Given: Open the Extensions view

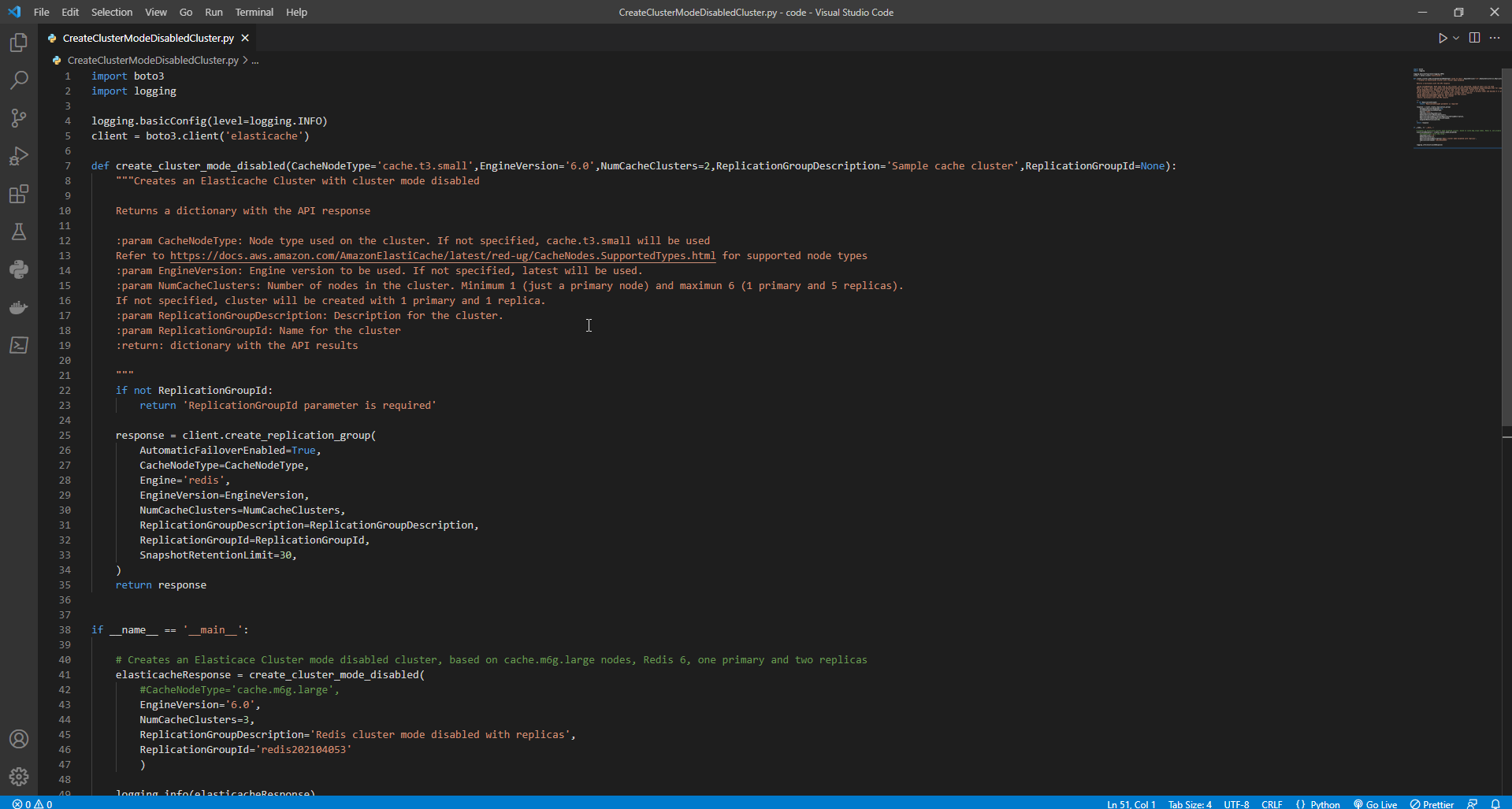Looking at the screenshot, I should [x=19, y=194].
